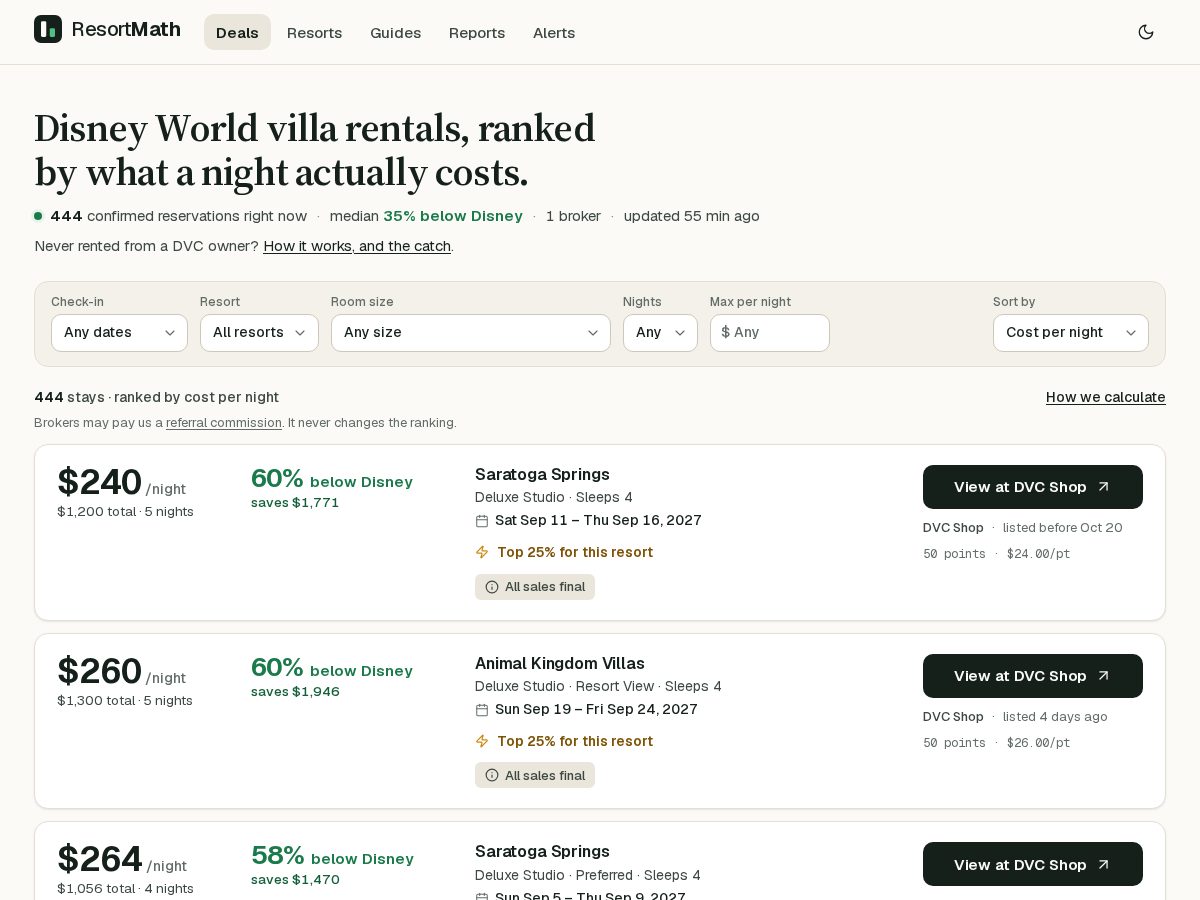
Task: Open the referral commission link
Action: [224, 423]
